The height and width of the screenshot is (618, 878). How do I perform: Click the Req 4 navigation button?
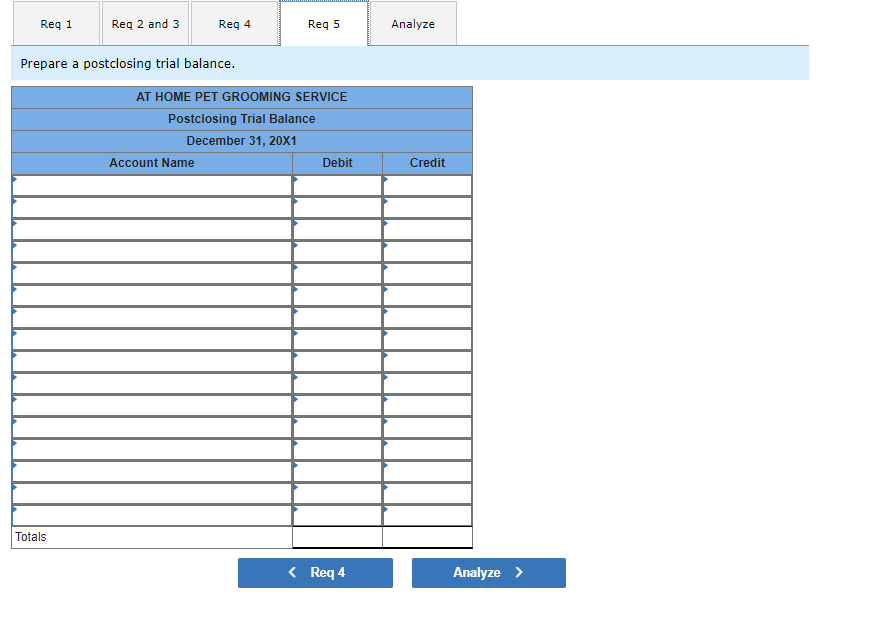click(x=315, y=572)
